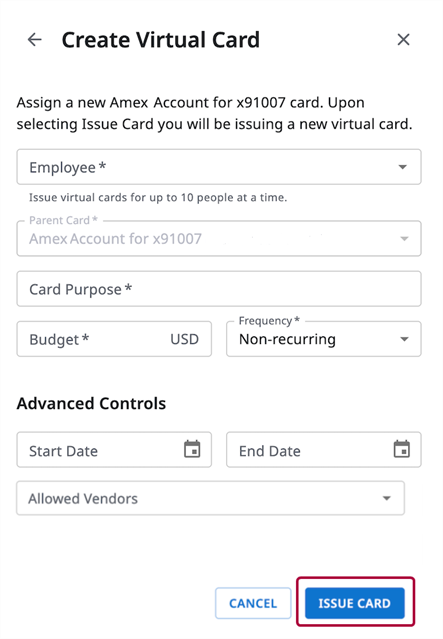Expand the Non-recurring Frequency dropdown
Viewport: 443px width, 639px height.
pos(324,339)
